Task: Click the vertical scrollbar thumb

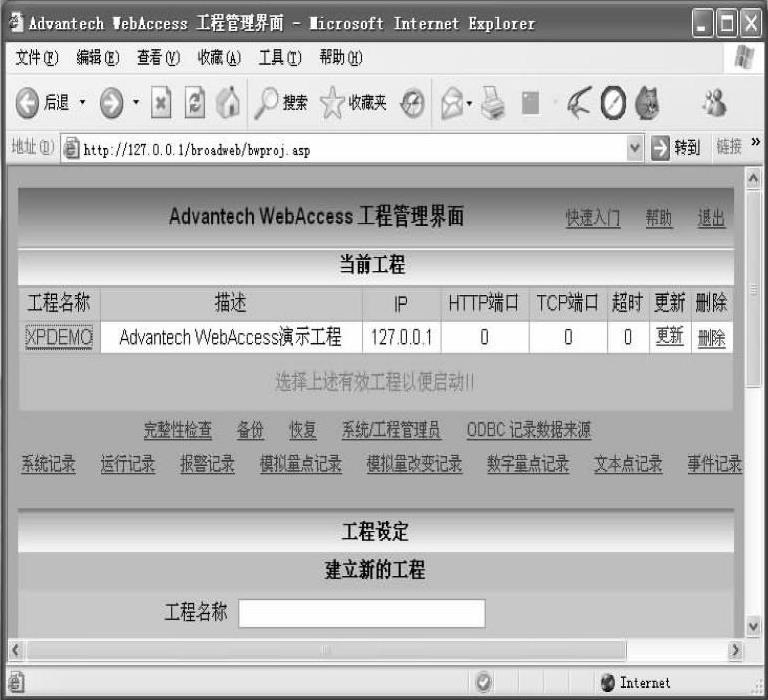Action: [753, 289]
